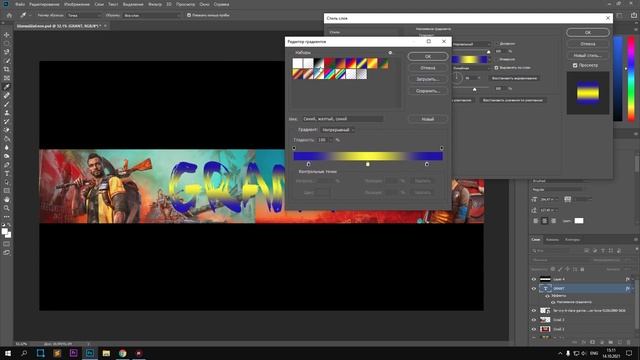
Task: Select the middle yellow color stop
Action: click(x=368, y=164)
